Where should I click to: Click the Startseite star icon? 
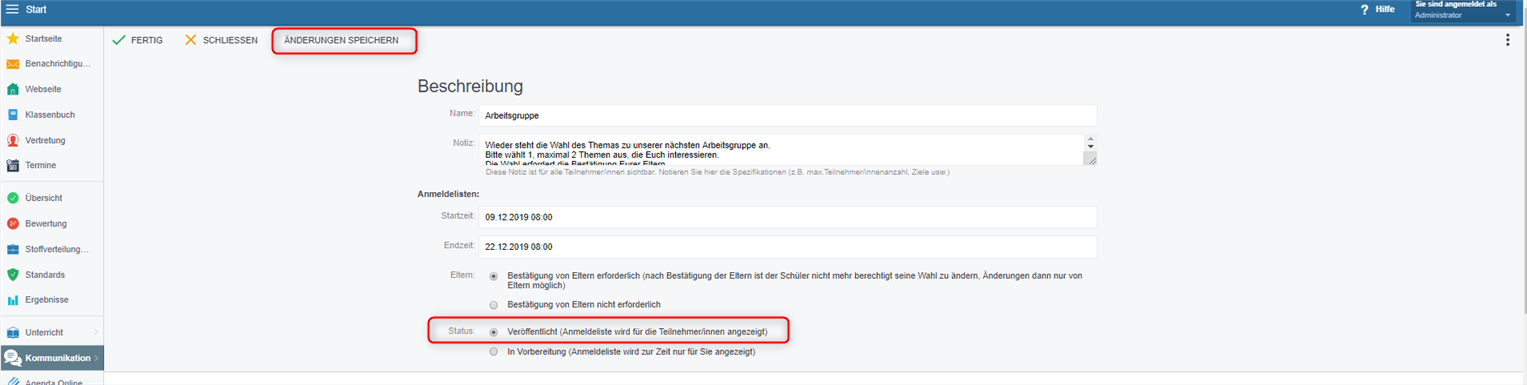13,39
